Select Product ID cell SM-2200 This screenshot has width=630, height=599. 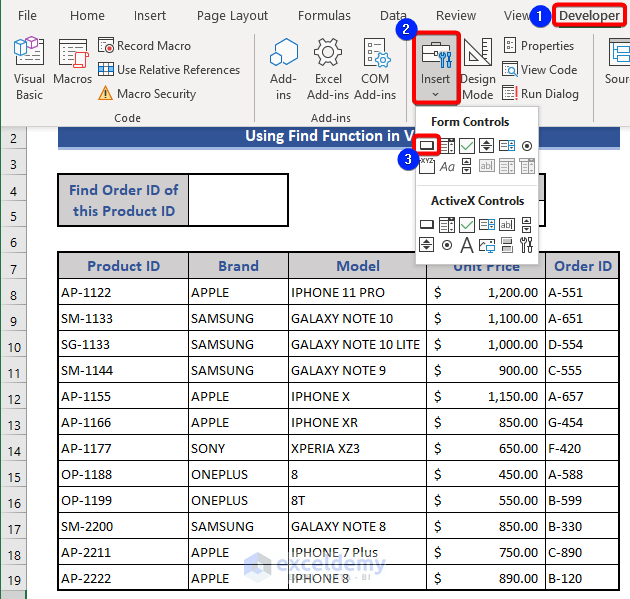(123, 526)
